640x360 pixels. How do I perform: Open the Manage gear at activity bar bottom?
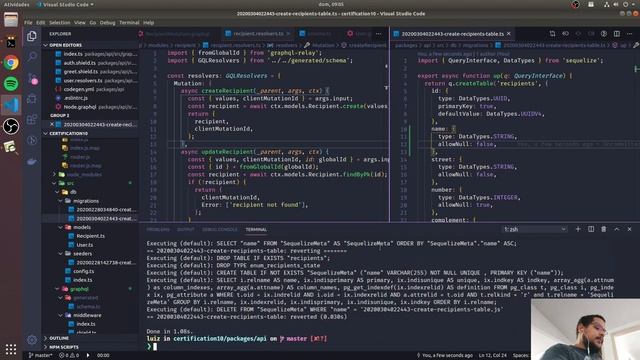click(x=32, y=340)
